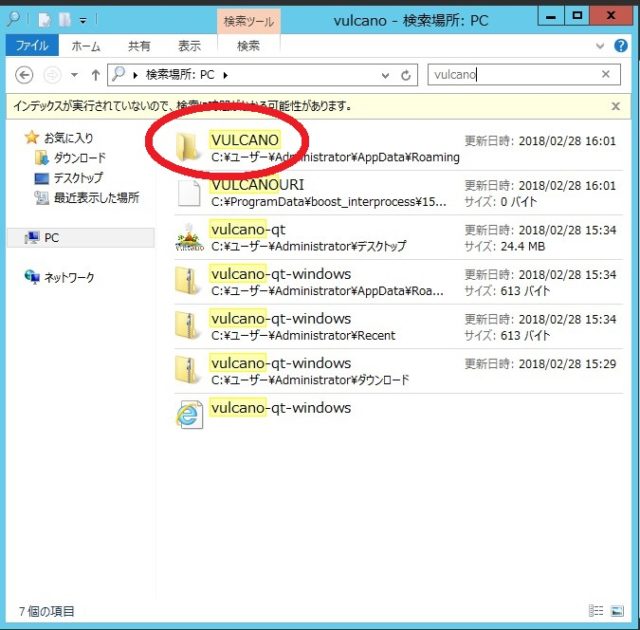Select the VULCANO folder name
The image size is (640, 630).
click(x=245, y=140)
